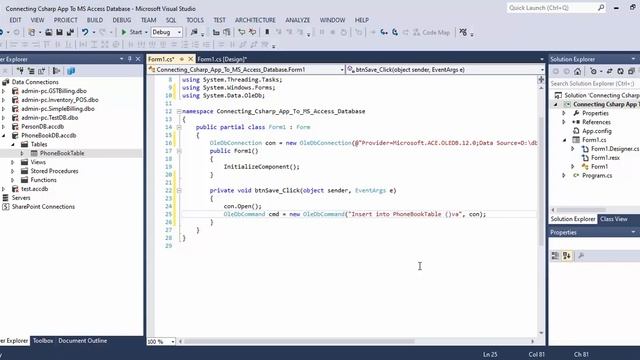Select Form1.Designer.cs in Solution Explorer
640x360 pixels.
(x=615, y=149)
